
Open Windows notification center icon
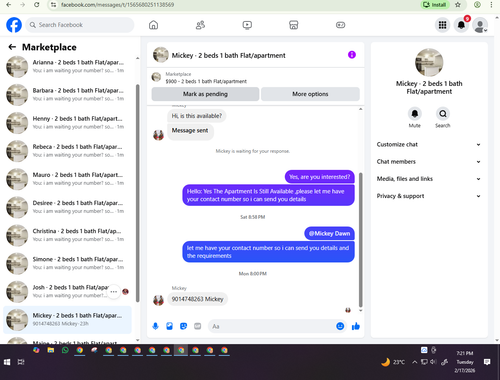pos(487,362)
